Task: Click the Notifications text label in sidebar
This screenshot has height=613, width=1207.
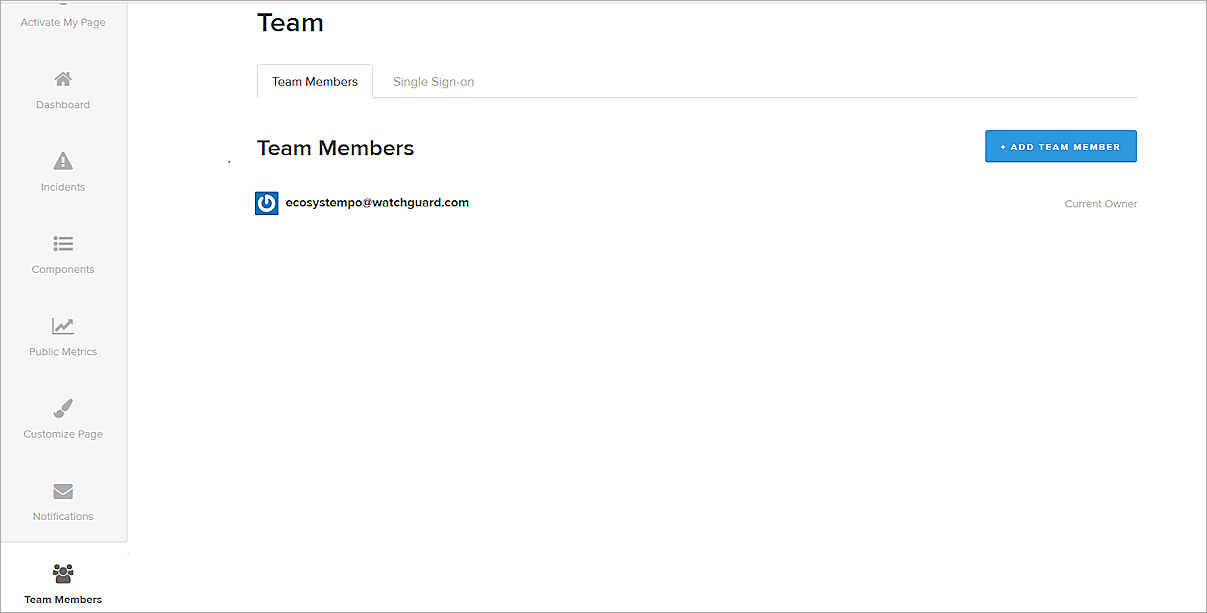Action: 63,516
